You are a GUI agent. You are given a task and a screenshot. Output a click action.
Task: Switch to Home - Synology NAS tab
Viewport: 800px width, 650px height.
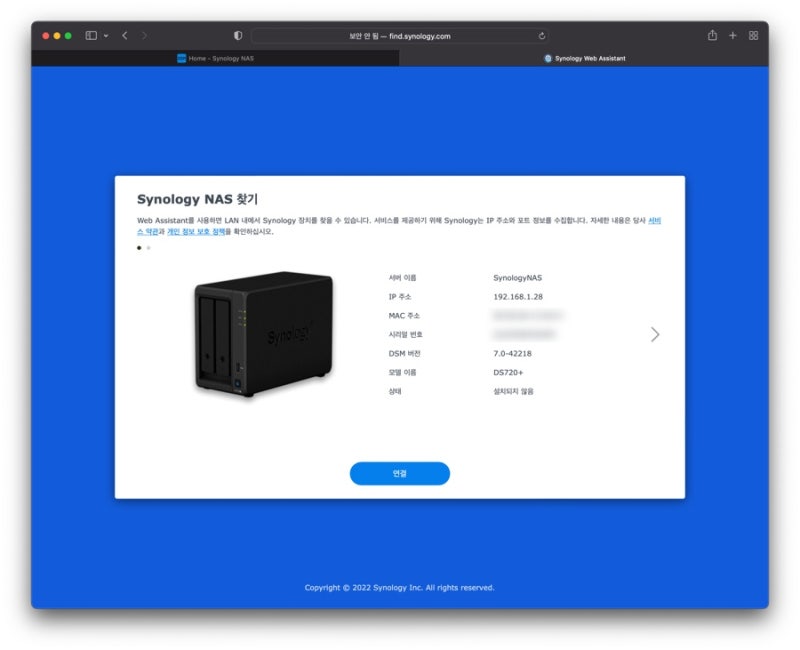point(215,58)
